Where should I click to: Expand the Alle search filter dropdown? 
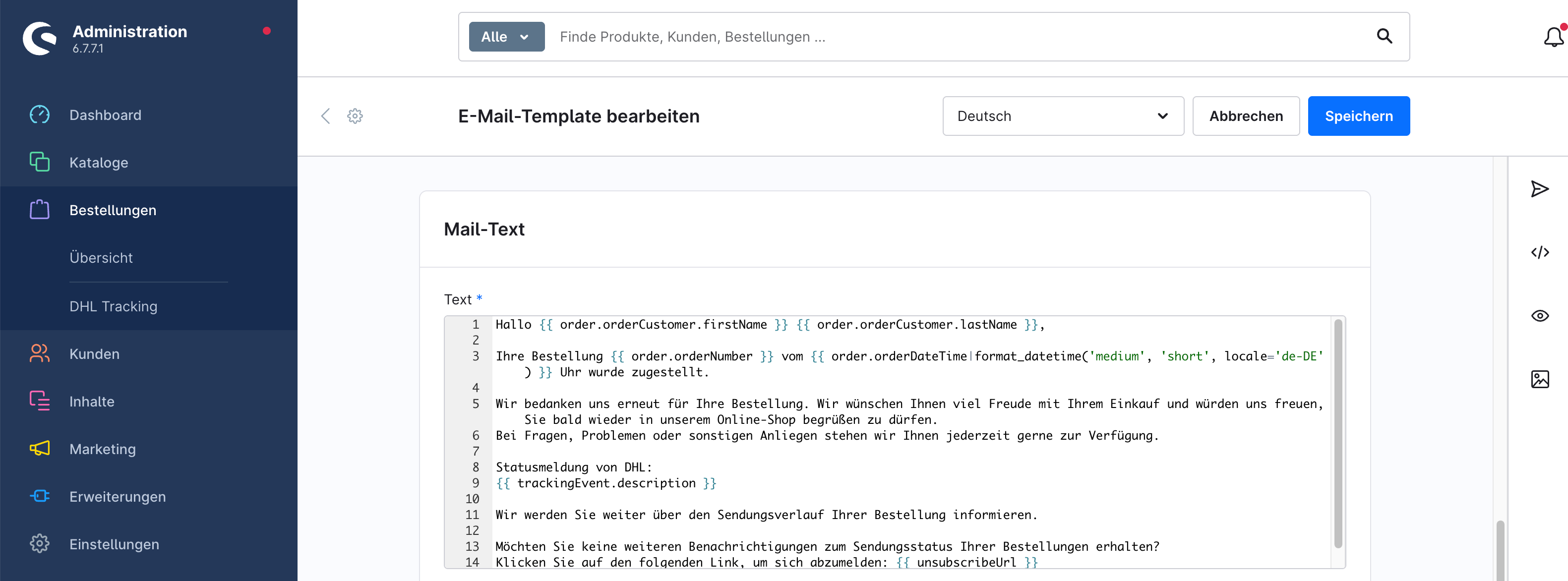coord(506,37)
